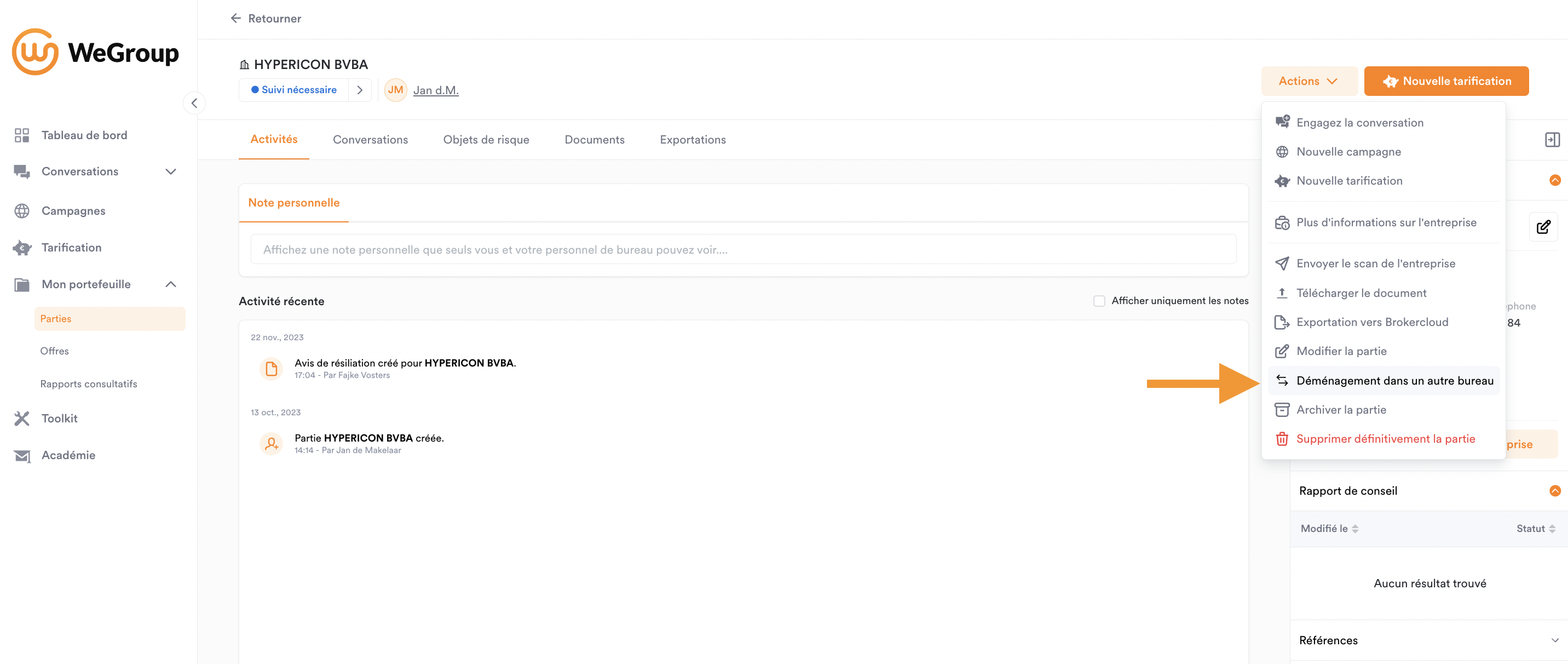Choose Modifier la partie from menu
Screen dimensions: 1568x664
(1383, 352)
